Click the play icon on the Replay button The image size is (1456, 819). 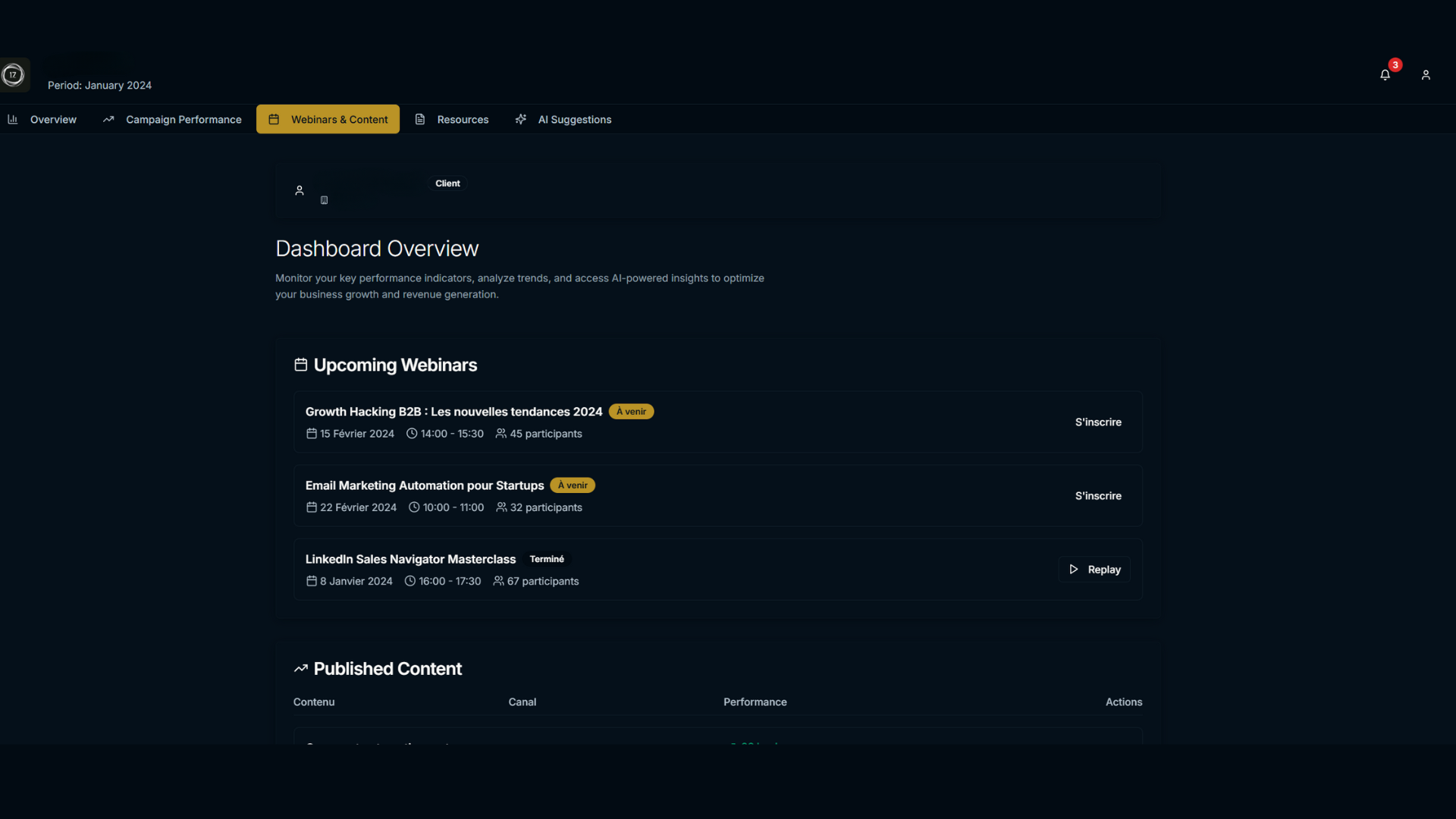click(x=1074, y=570)
